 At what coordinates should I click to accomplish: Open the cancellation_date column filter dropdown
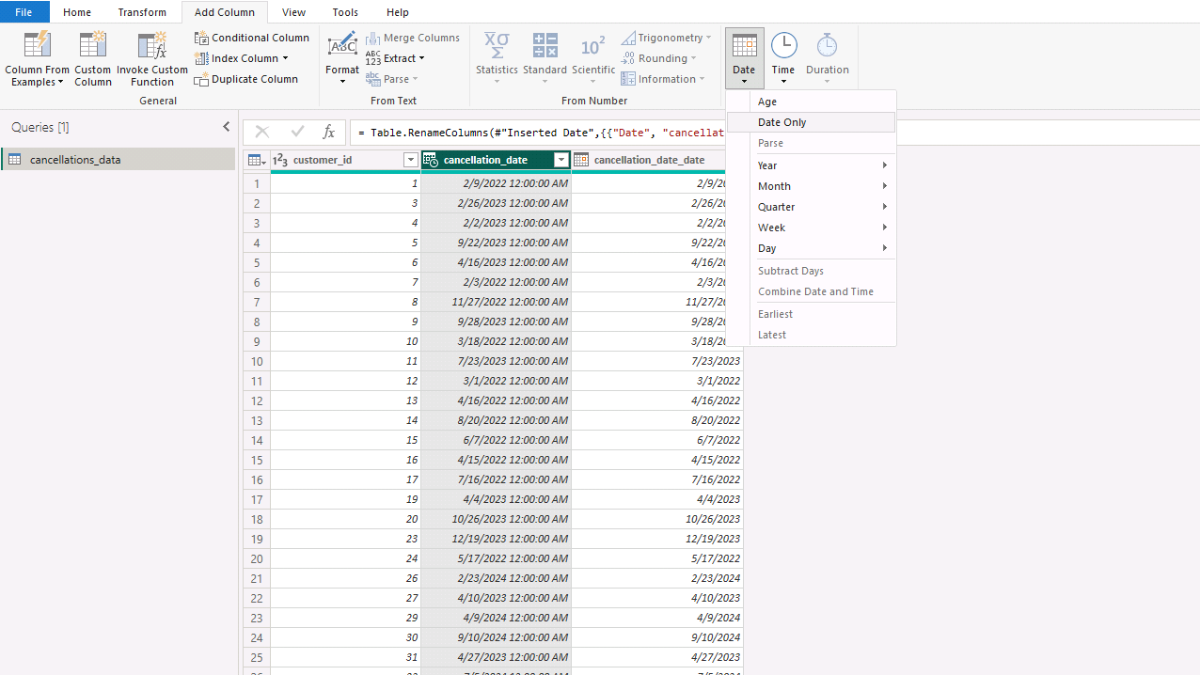pos(561,160)
